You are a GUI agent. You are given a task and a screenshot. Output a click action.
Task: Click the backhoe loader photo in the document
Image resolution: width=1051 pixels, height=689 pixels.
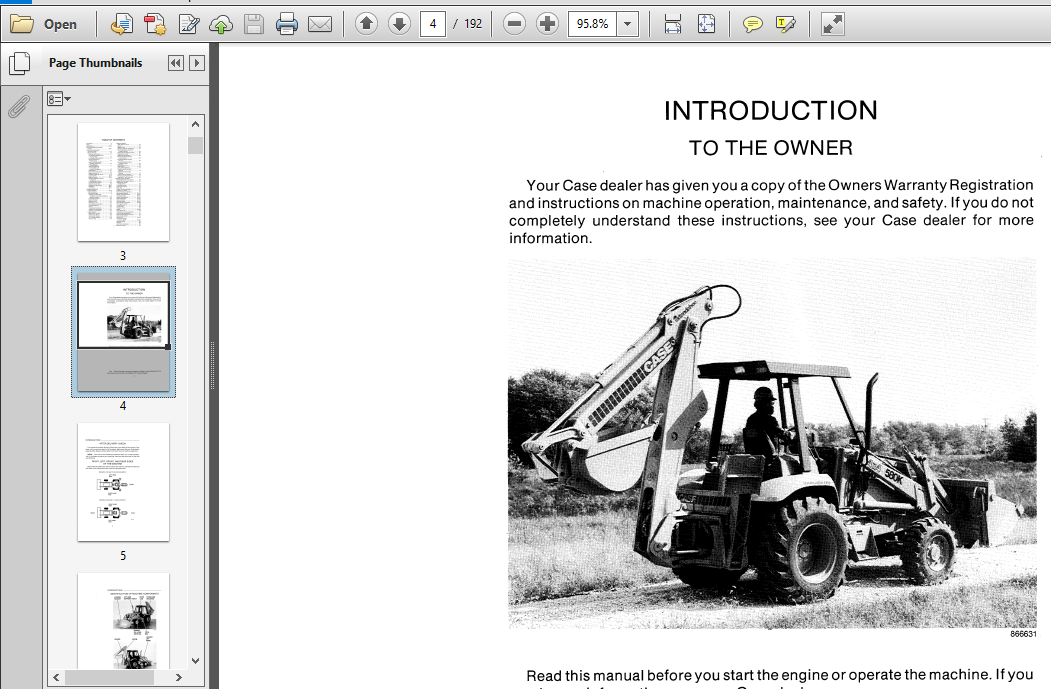772,443
